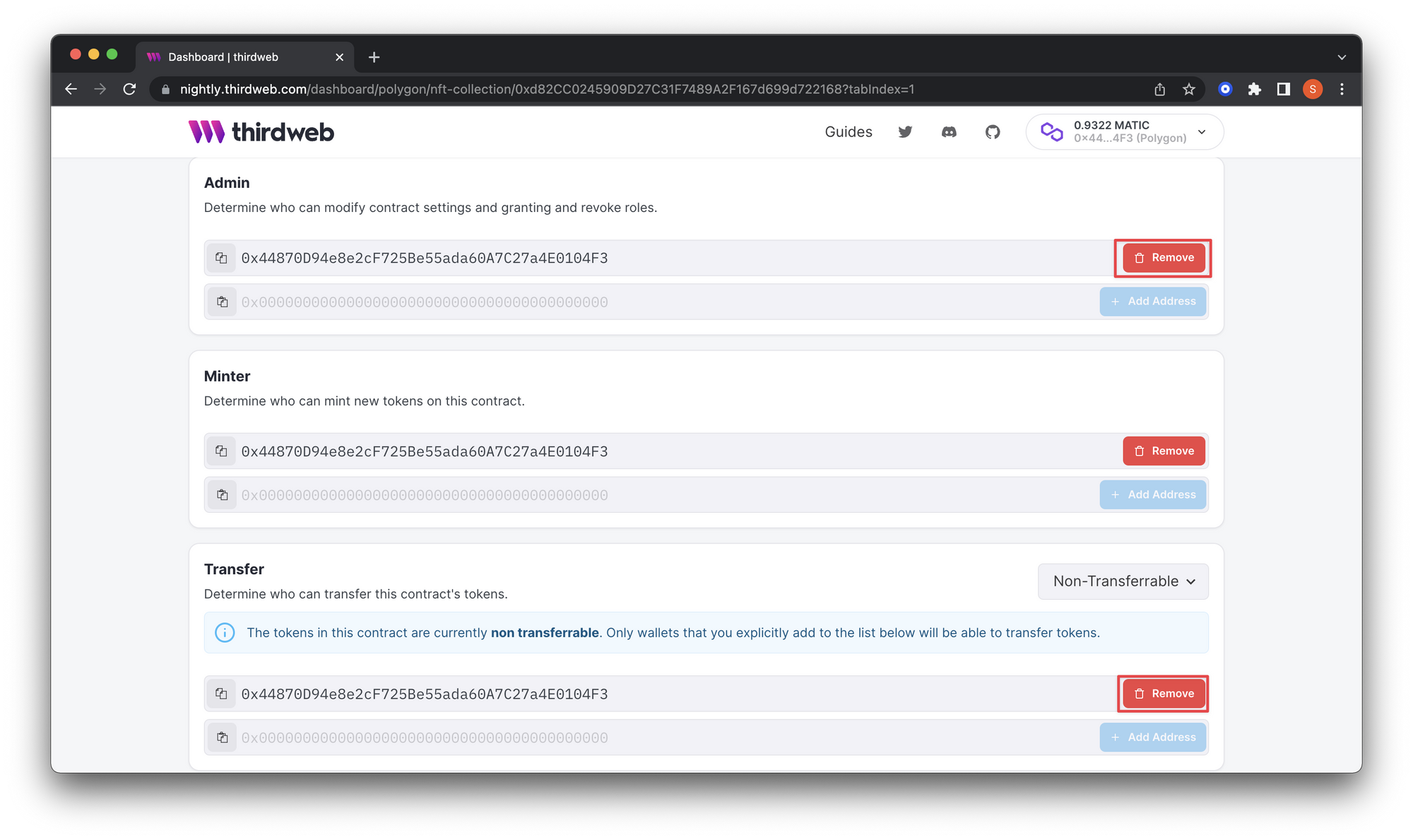Viewport: 1413px width, 840px height.
Task: Click the paste icon in Minter new address field
Action: coord(222,495)
